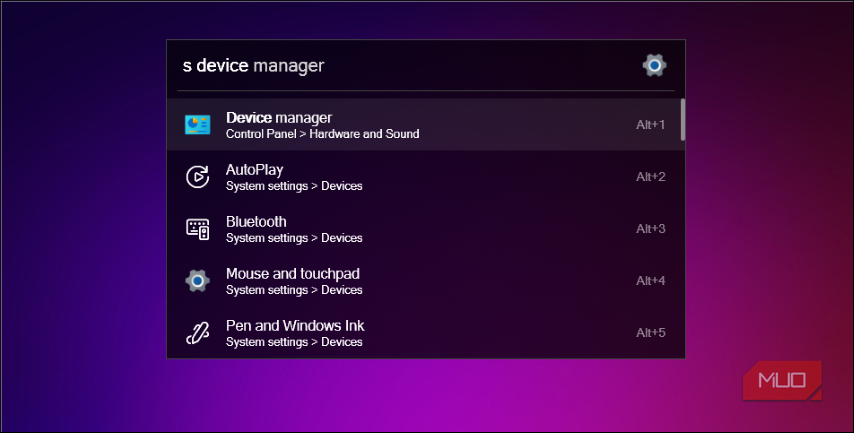Click the Device manager control panel icon
This screenshot has width=854, height=433.
pos(197,125)
